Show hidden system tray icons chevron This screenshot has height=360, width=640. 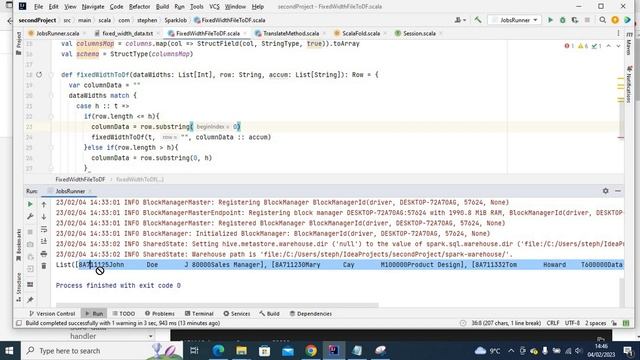tap(511, 351)
